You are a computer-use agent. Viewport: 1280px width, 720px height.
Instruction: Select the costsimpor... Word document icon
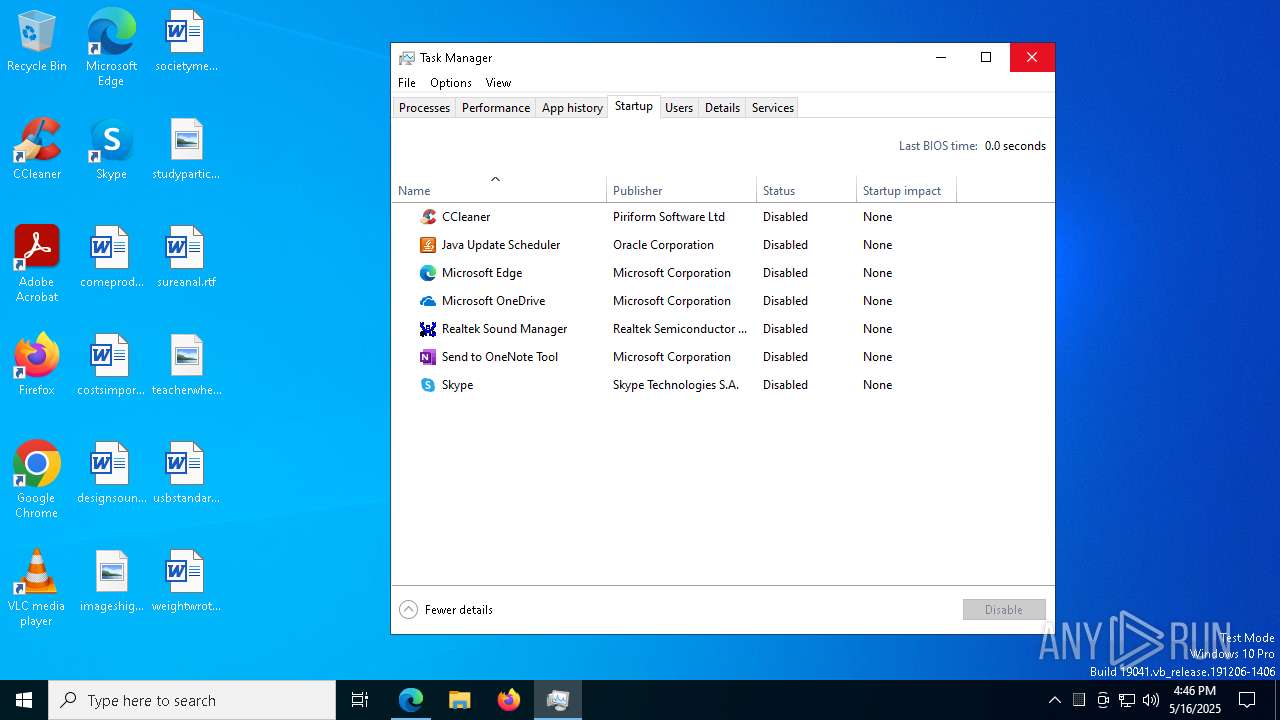pos(111,366)
